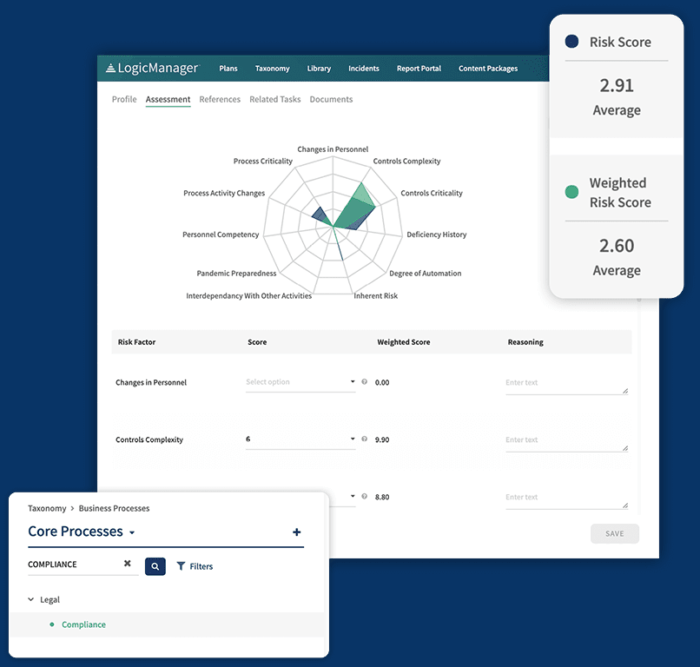Click the green Weighted Risk Score legend dot

572,192
